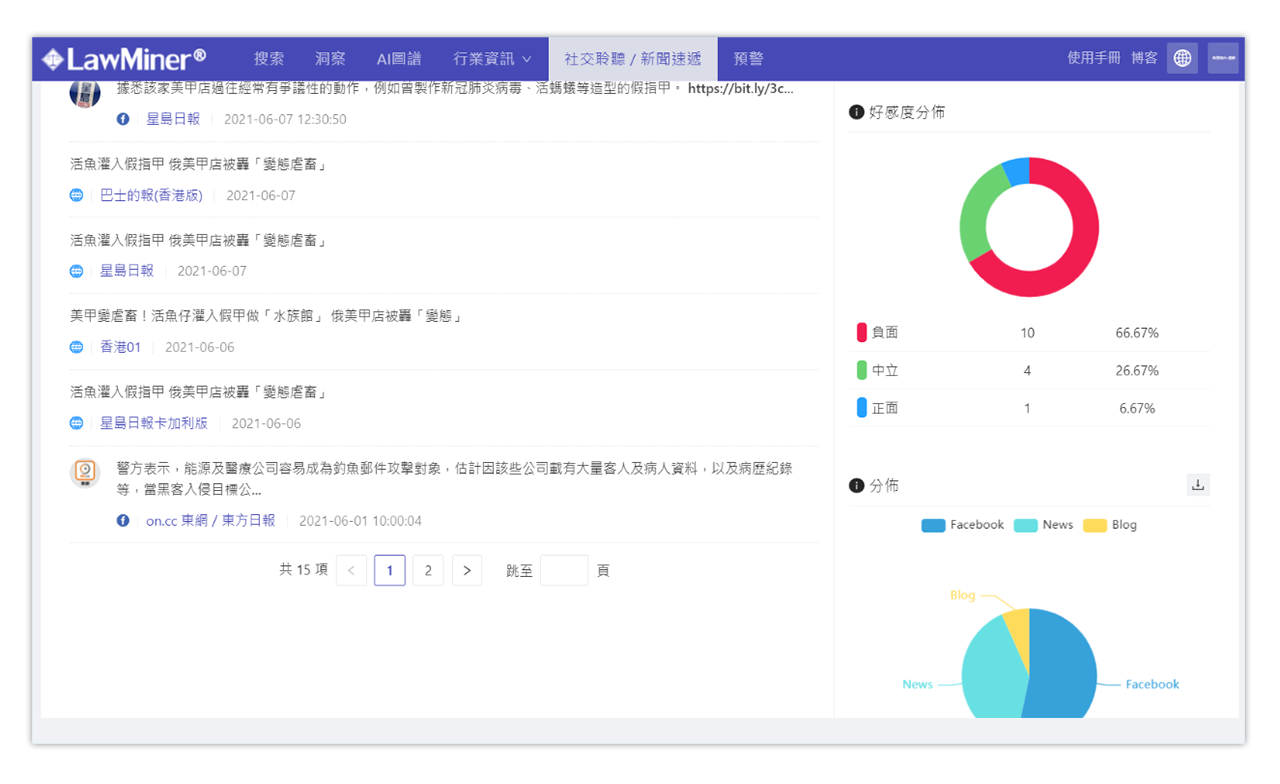Go to page 2
The image size is (1280, 784).
pos(428,570)
